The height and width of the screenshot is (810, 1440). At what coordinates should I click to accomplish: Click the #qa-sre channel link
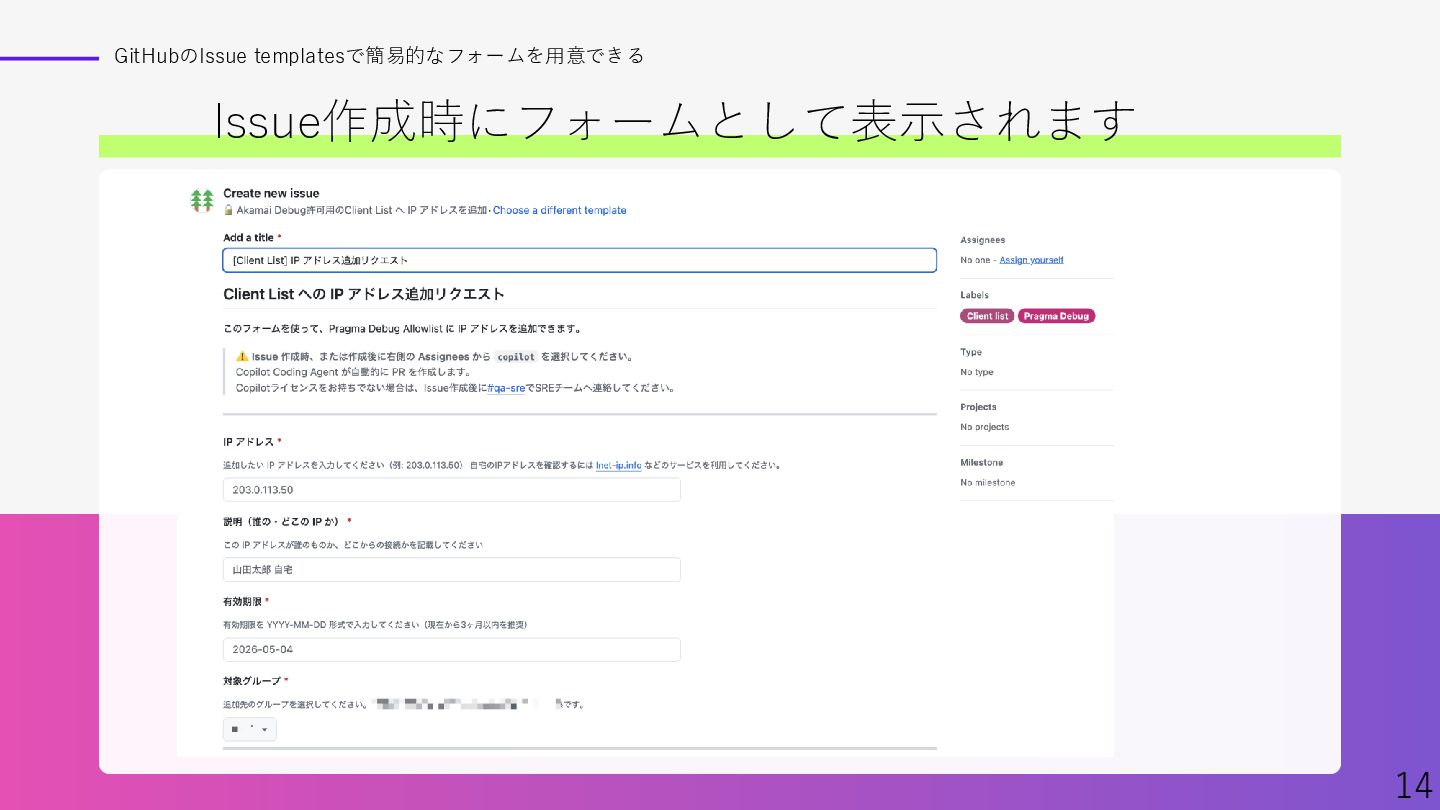(x=506, y=388)
